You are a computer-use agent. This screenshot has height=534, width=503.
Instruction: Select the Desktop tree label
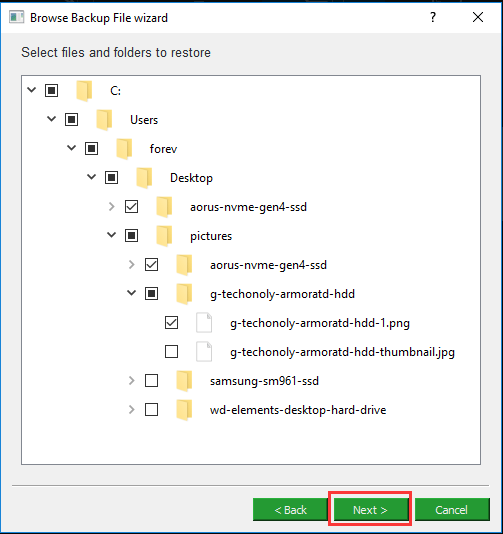pyautogui.click(x=191, y=178)
